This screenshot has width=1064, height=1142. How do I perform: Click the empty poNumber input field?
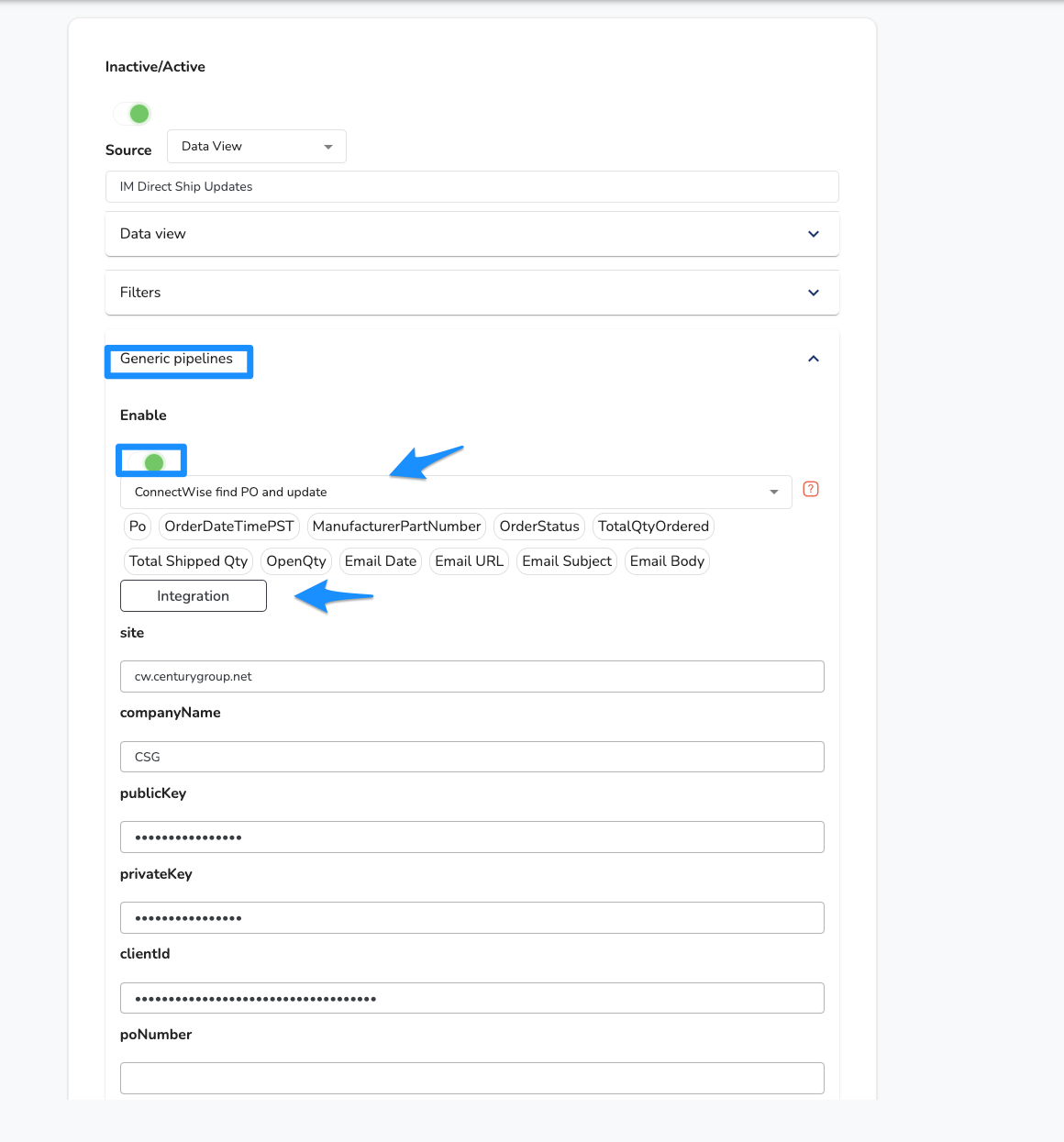[472, 1079]
